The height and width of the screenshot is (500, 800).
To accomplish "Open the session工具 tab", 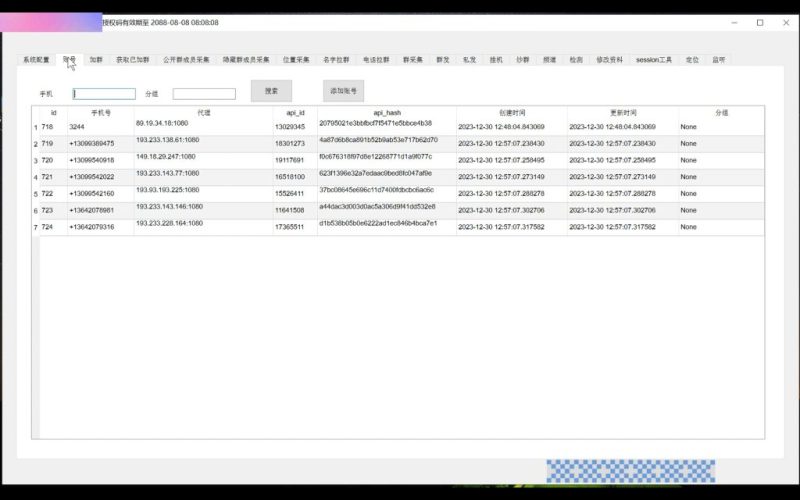I will [654, 60].
